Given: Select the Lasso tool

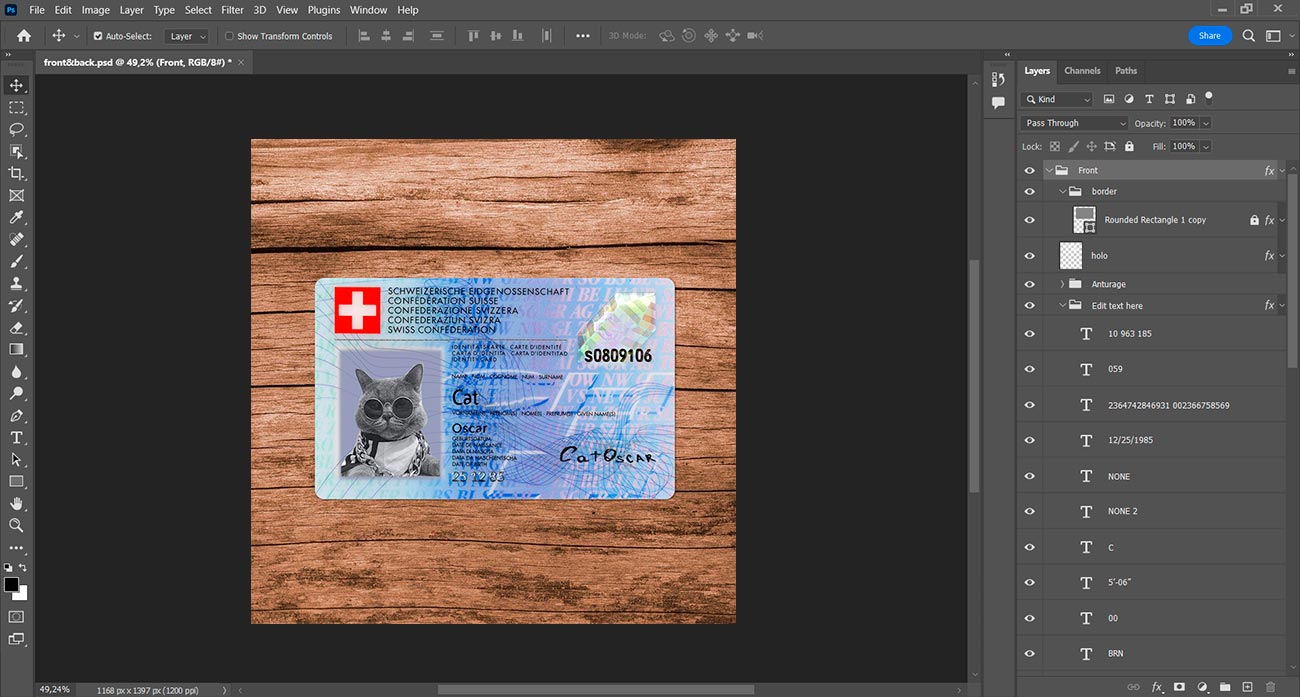Looking at the screenshot, I should pyautogui.click(x=17, y=129).
